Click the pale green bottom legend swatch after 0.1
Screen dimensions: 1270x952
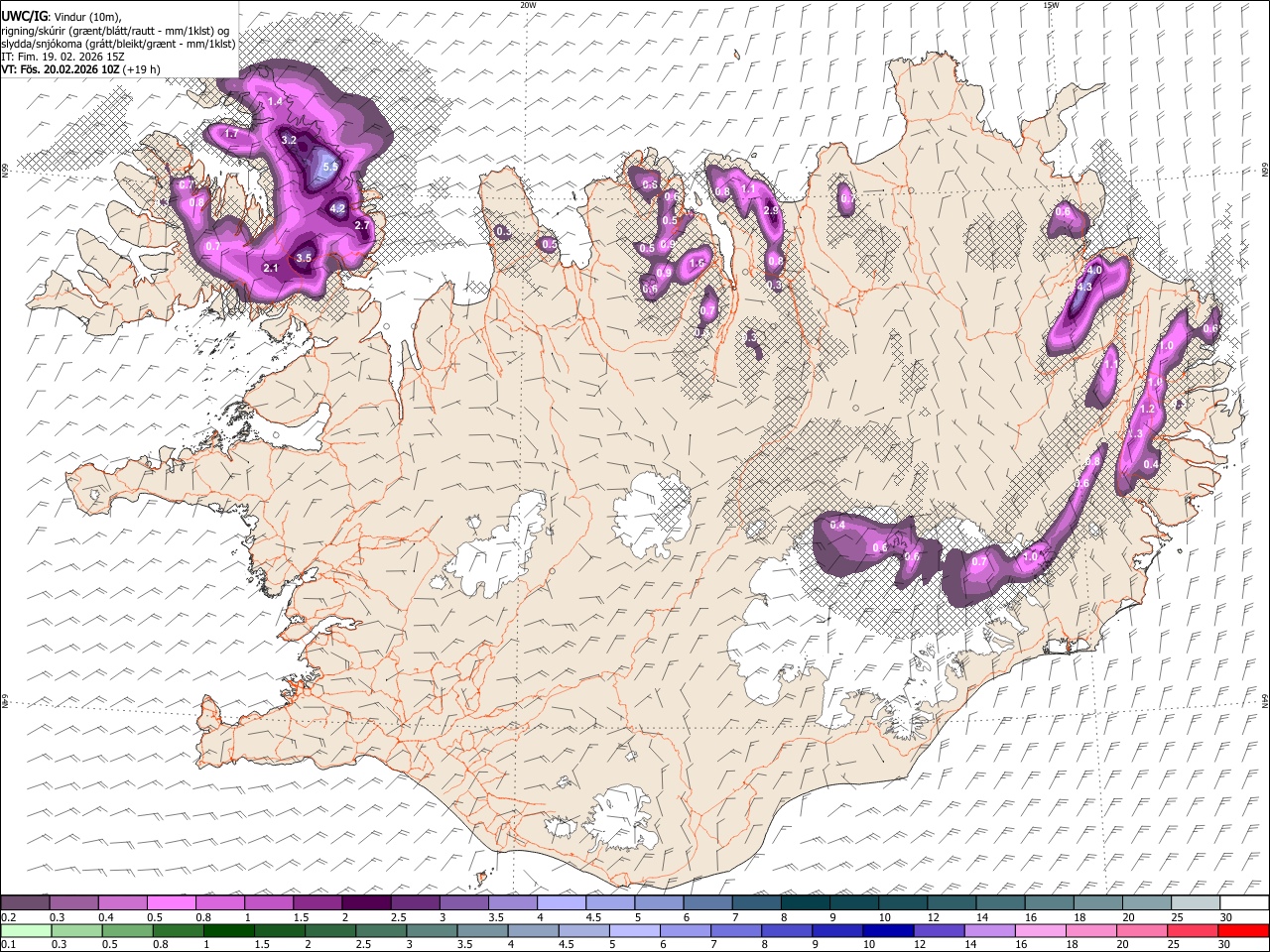pyautogui.click(x=25, y=930)
